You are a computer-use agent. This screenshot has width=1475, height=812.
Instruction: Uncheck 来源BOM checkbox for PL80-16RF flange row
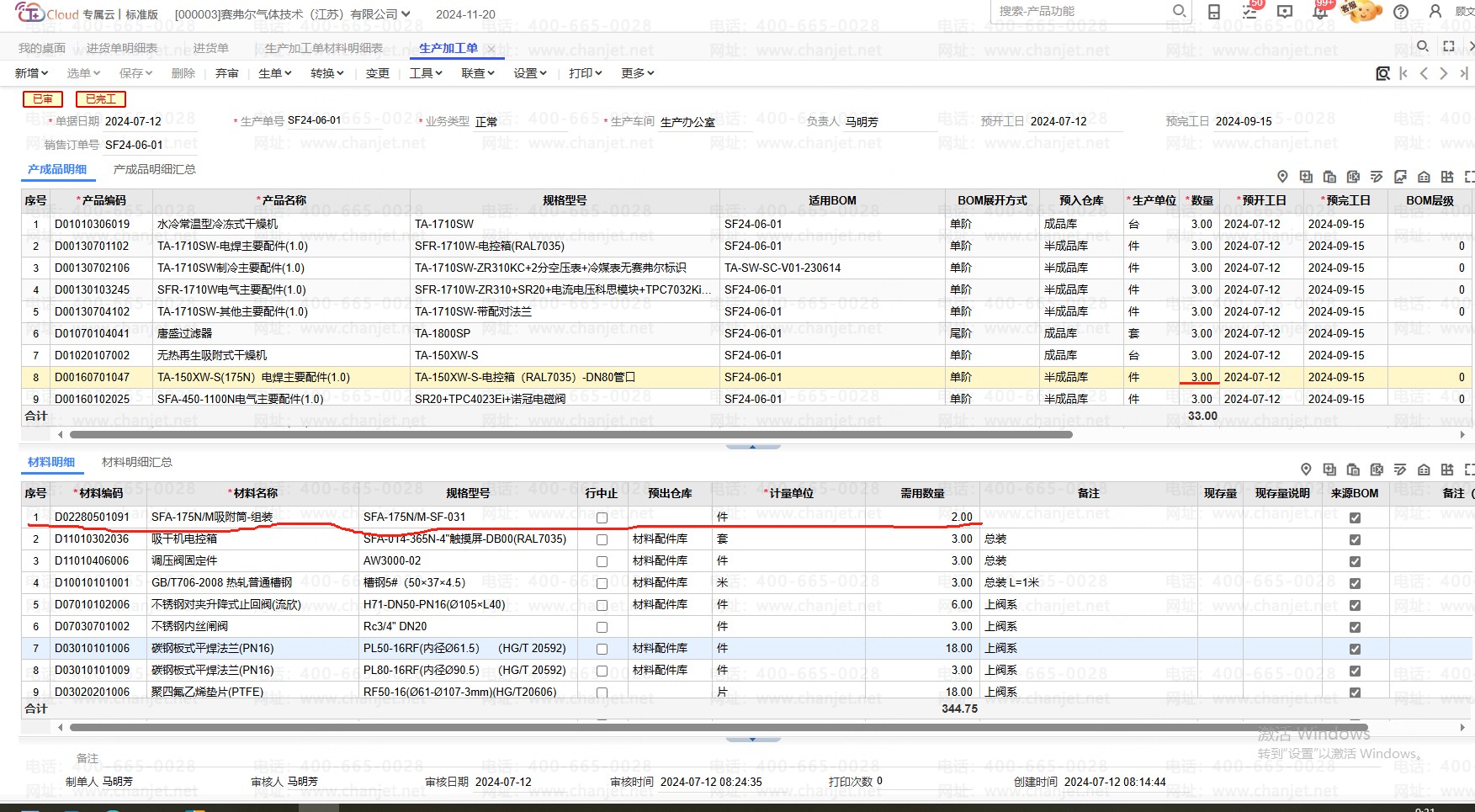(x=1355, y=671)
